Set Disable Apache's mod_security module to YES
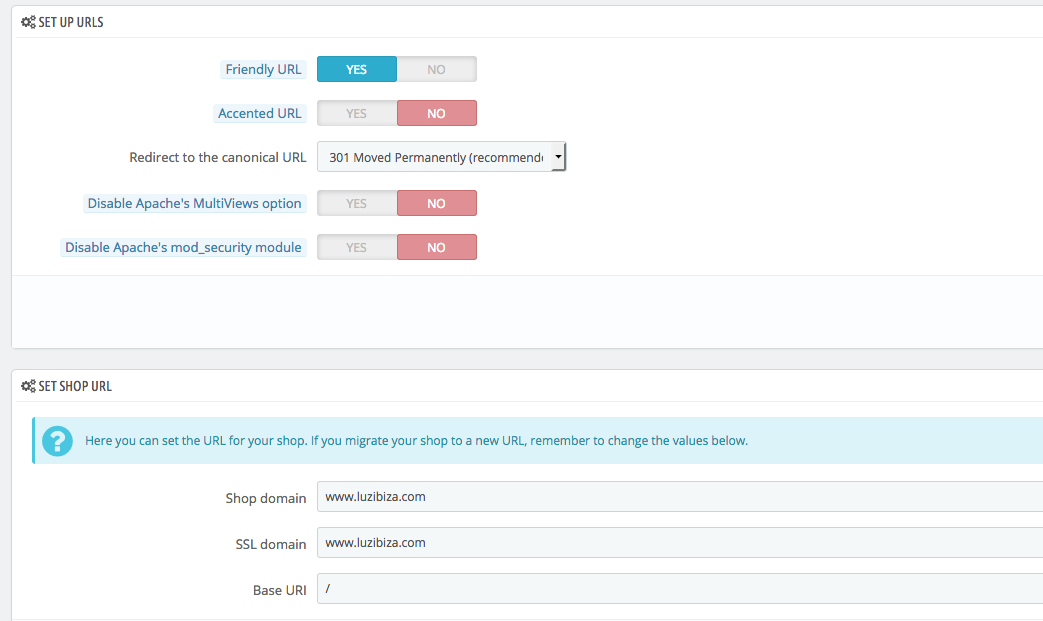This screenshot has height=621, width=1043. [x=356, y=247]
